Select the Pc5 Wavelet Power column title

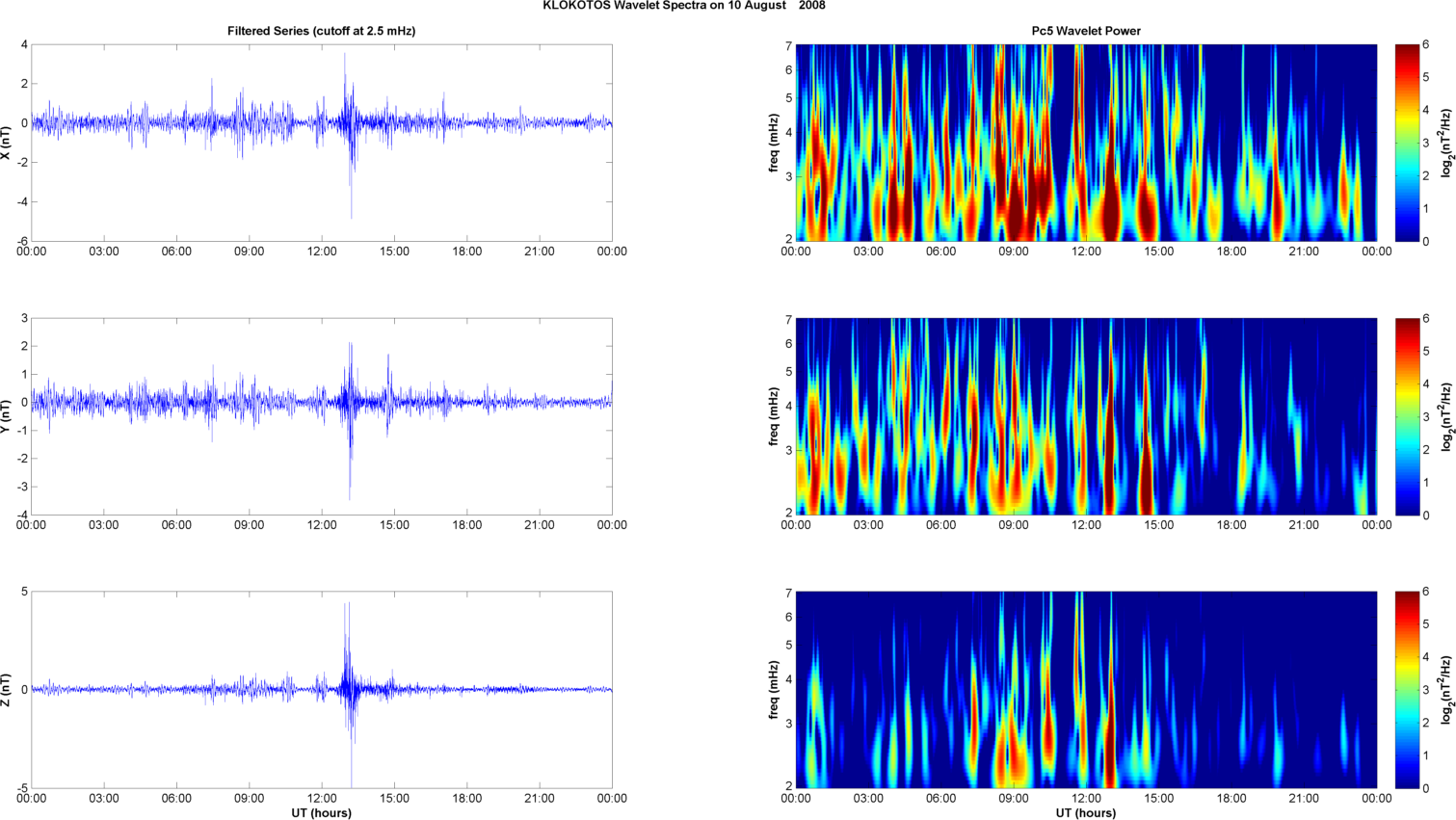point(1086,31)
